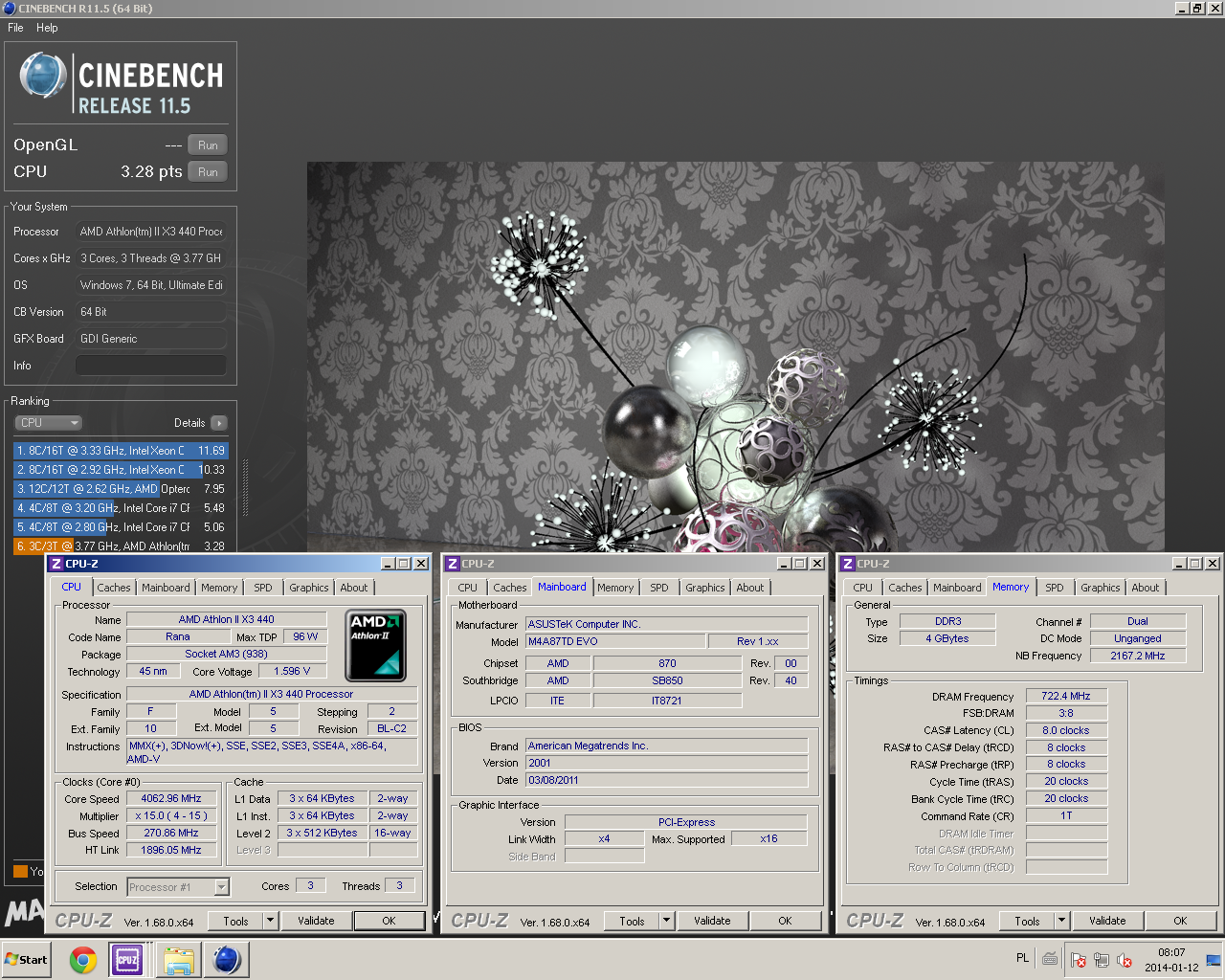The height and width of the screenshot is (980, 1225).
Task: Switch to CPU-Z taskbar icon
Action: pos(128,960)
